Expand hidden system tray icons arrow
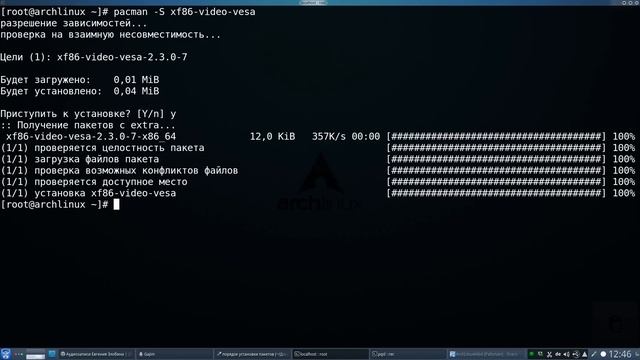This screenshot has width=640, height=360. click(584, 354)
